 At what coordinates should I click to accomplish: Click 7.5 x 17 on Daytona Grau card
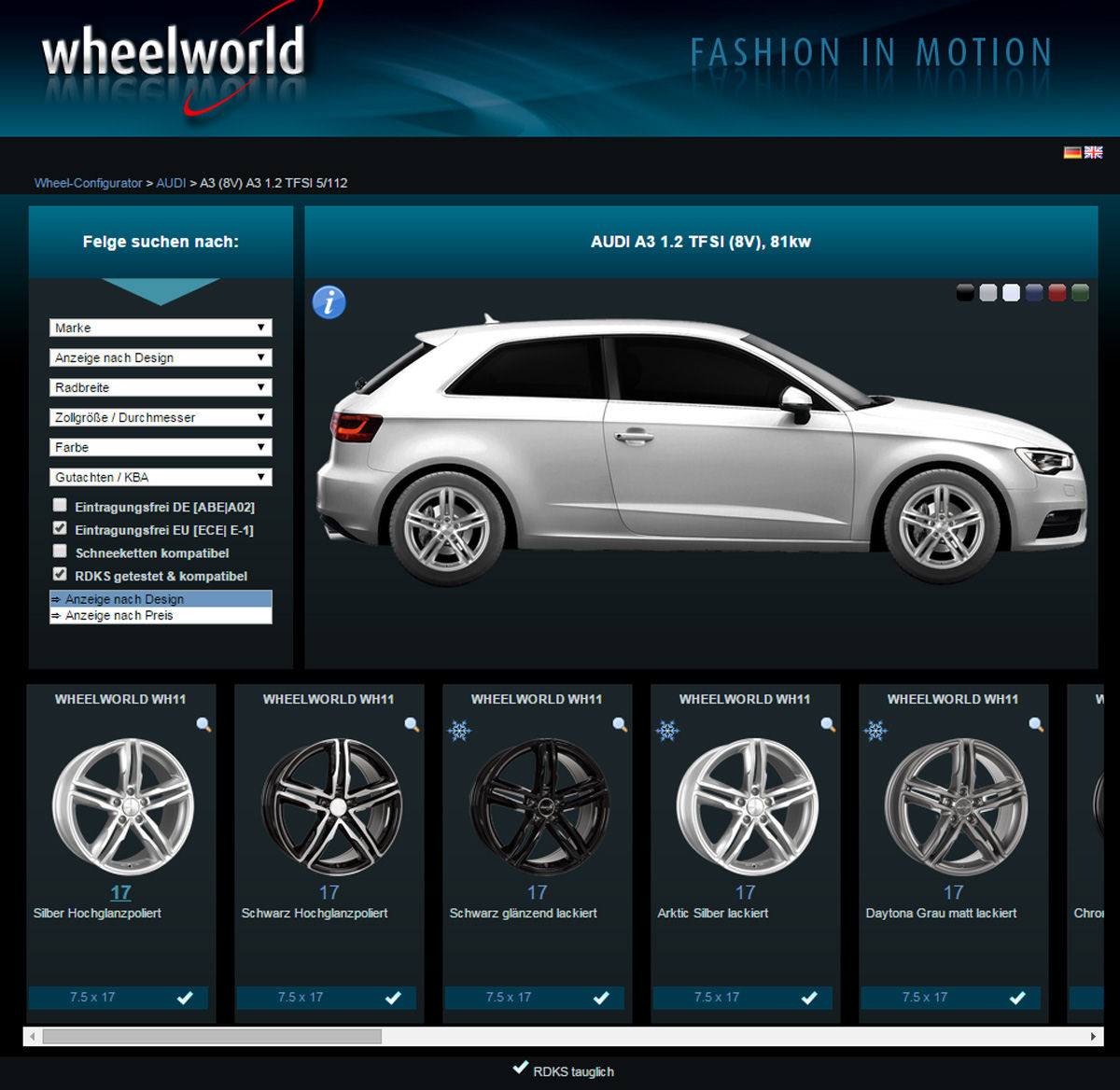pyautogui.click(x=925, y=998)
